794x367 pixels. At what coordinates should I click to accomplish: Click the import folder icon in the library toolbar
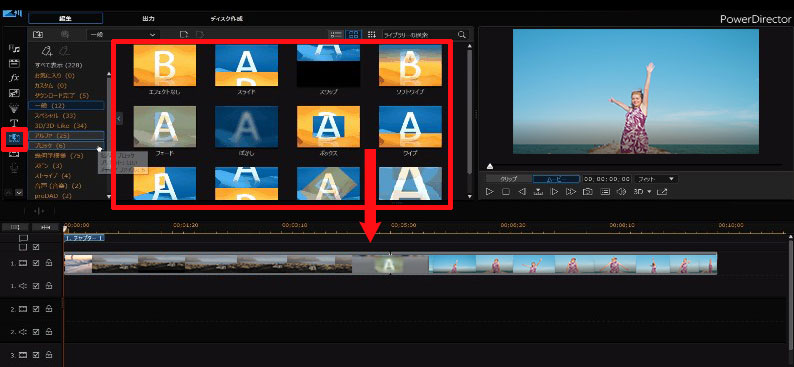click(37, 34)
